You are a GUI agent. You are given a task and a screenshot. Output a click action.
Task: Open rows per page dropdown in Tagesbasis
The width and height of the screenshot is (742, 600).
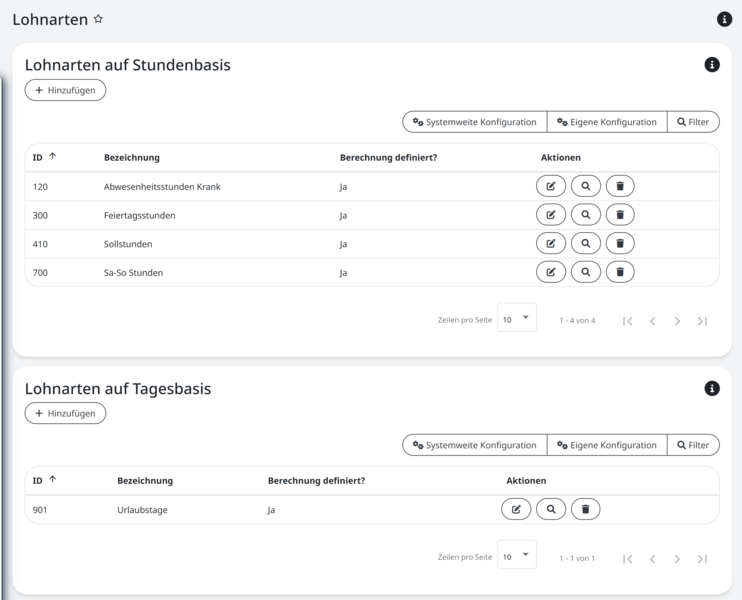pos(517,557)
